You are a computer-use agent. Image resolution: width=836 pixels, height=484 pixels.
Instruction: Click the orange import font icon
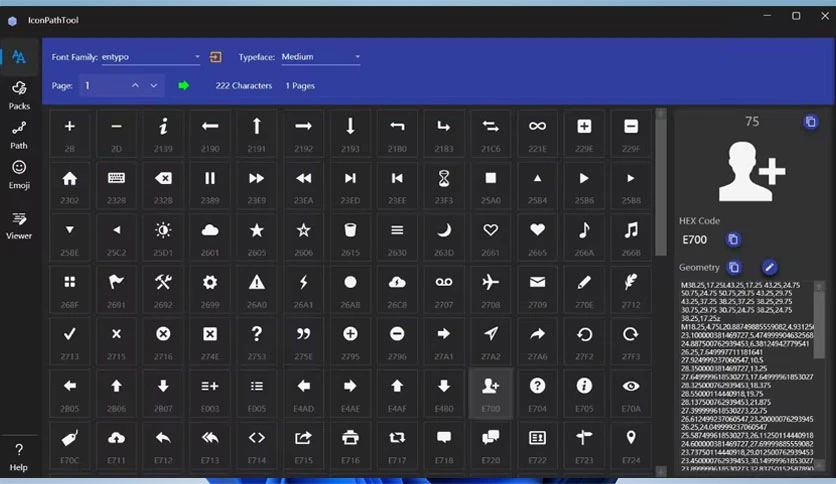coord(215,57)
